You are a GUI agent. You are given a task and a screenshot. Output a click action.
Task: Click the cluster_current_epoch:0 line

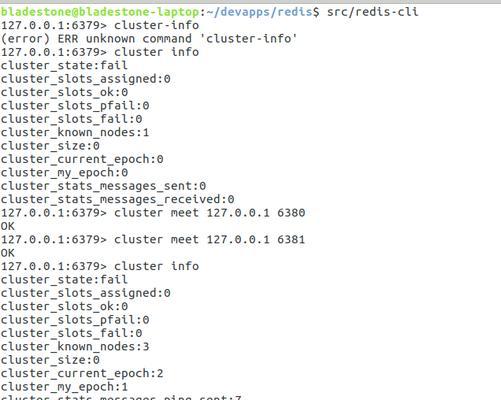(82, 159)
